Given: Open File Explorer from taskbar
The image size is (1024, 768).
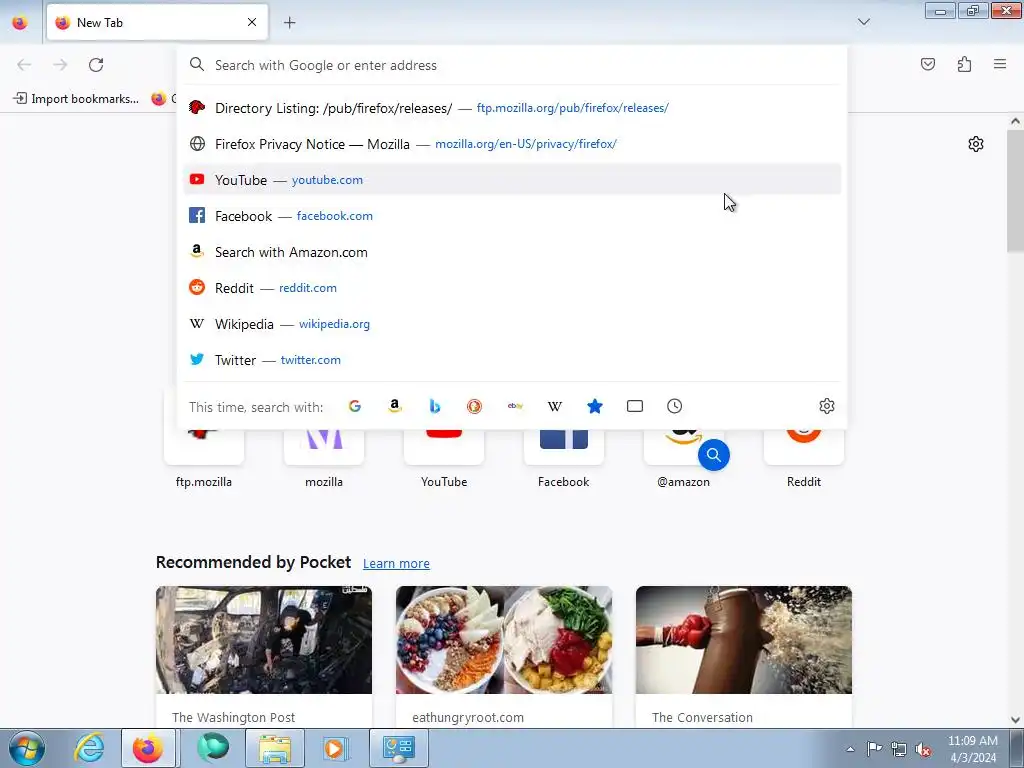Looking at the screenshot, I should (275, 748).
